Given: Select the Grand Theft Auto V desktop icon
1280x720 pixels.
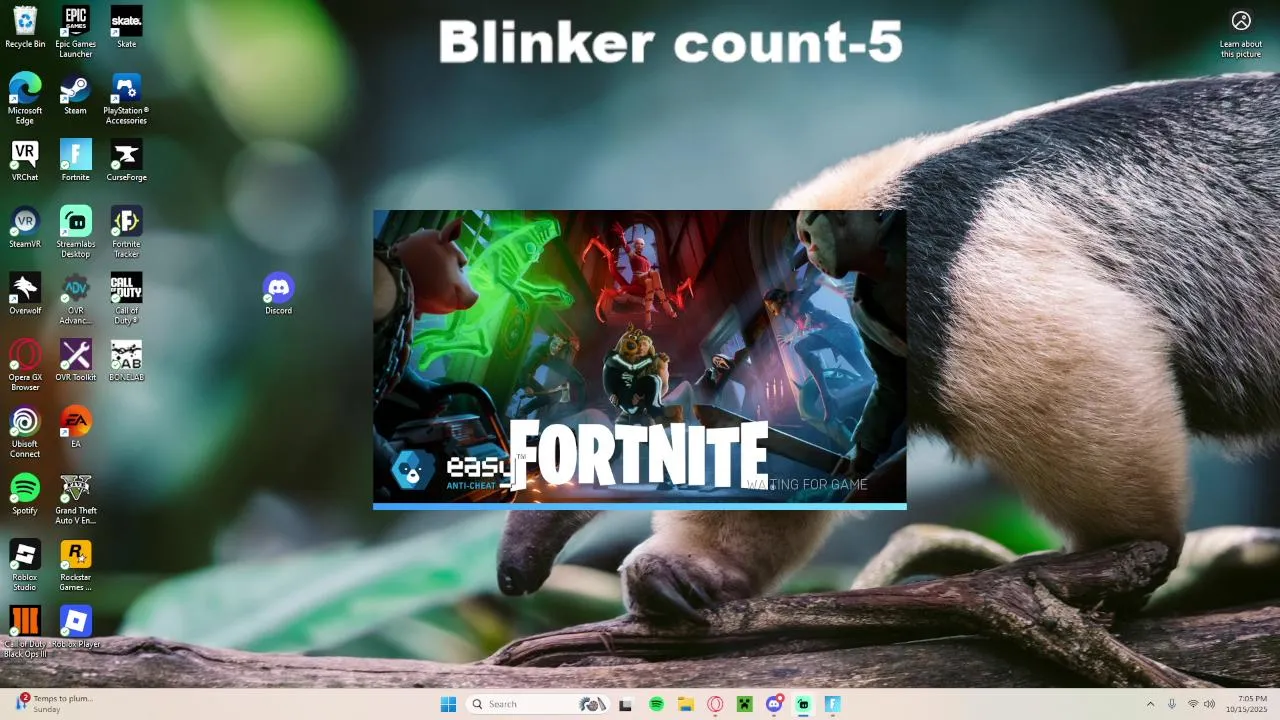Looking at the screenshot, I should coord(76,499).
